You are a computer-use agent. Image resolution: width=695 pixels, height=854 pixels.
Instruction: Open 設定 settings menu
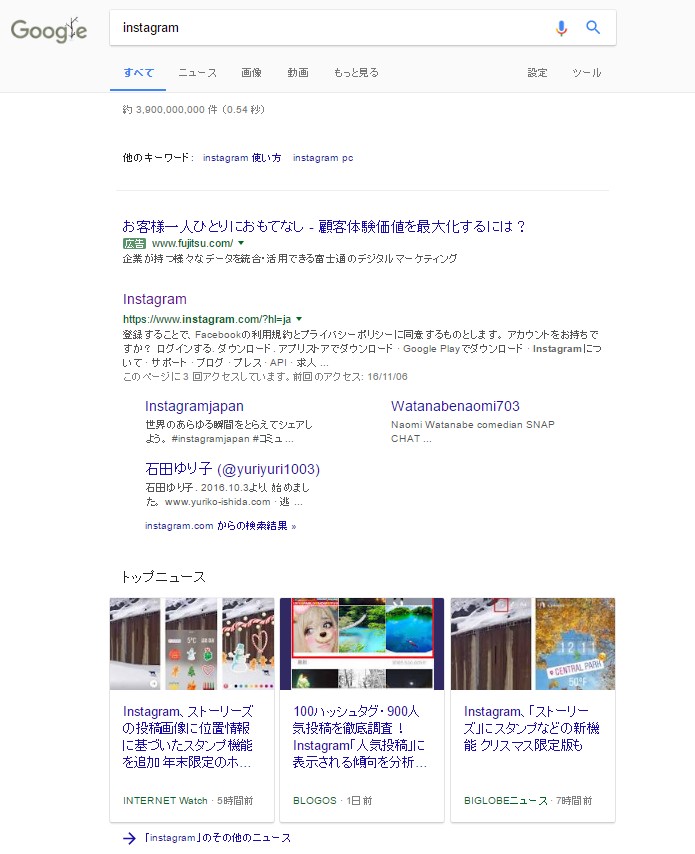(537, 72)
